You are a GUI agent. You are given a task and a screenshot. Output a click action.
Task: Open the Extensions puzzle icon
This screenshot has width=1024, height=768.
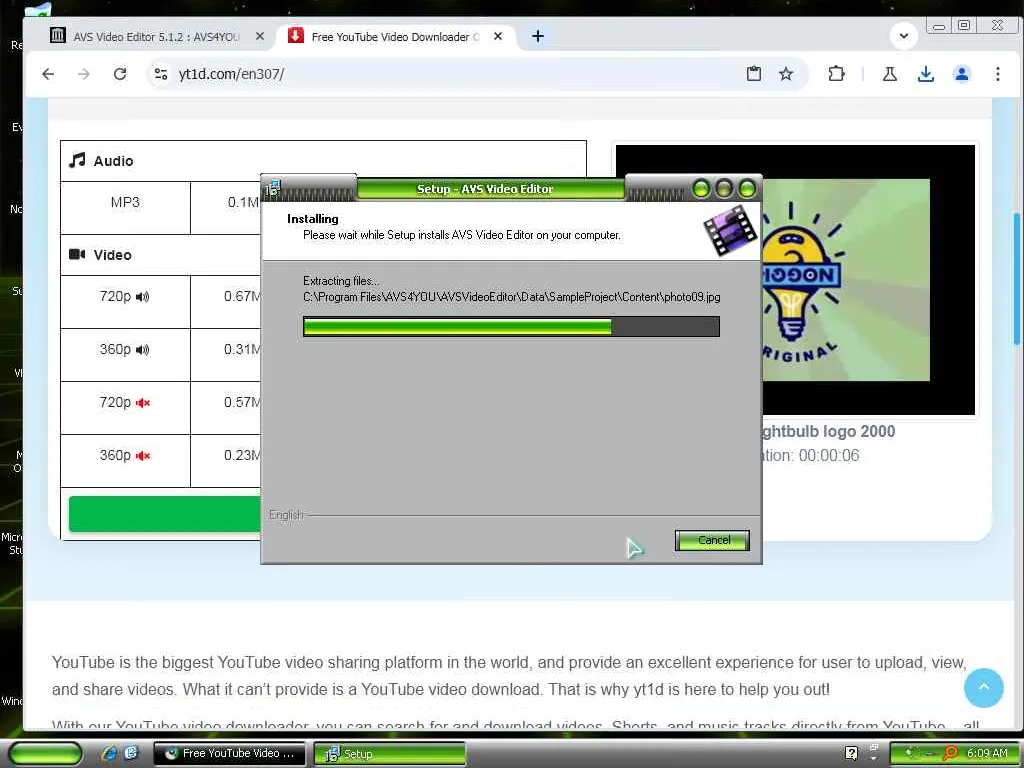point(836,74)
